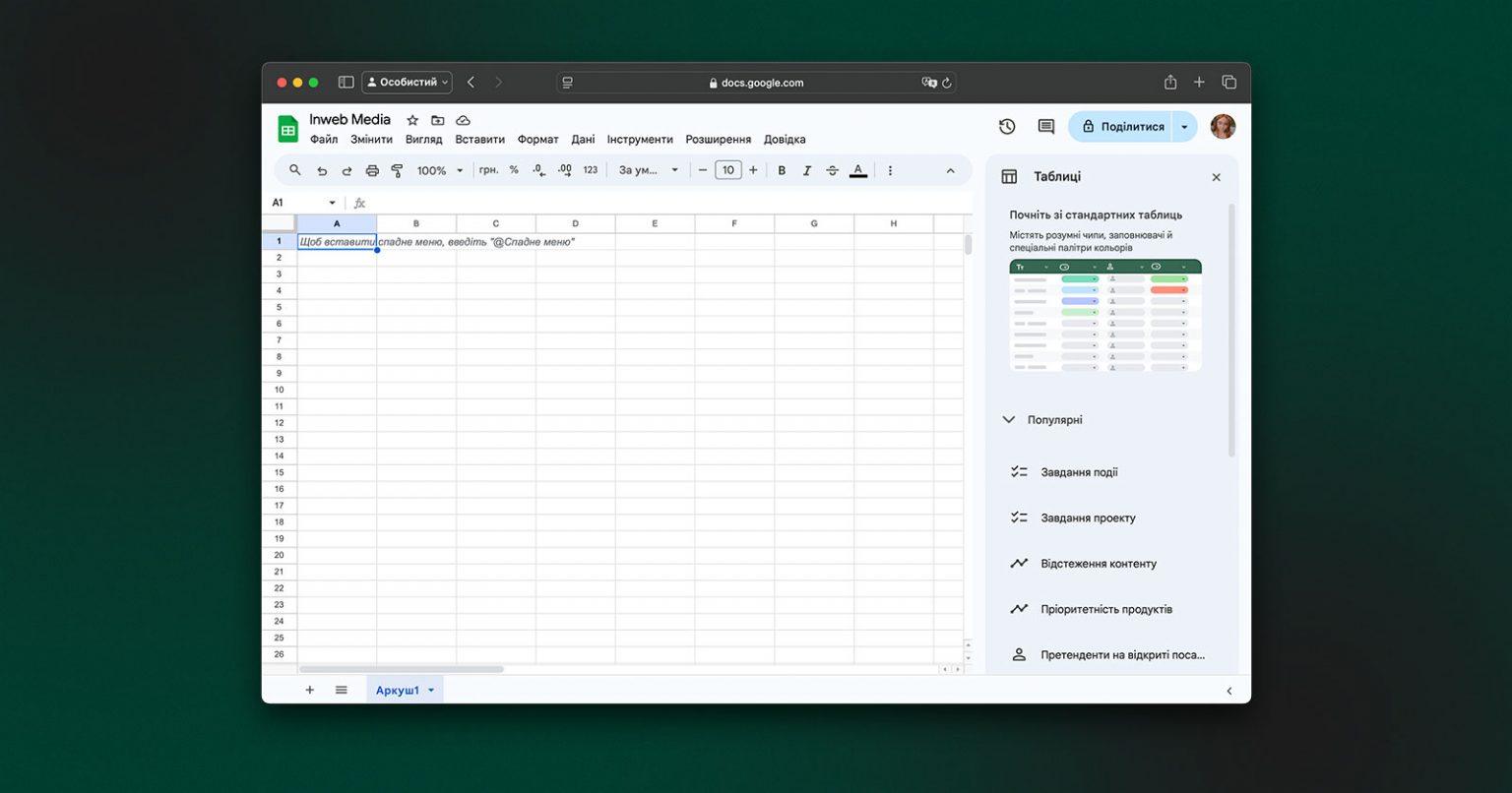Toggle bold formatting
Screen dimensions: 1512x793
(782, 170)
